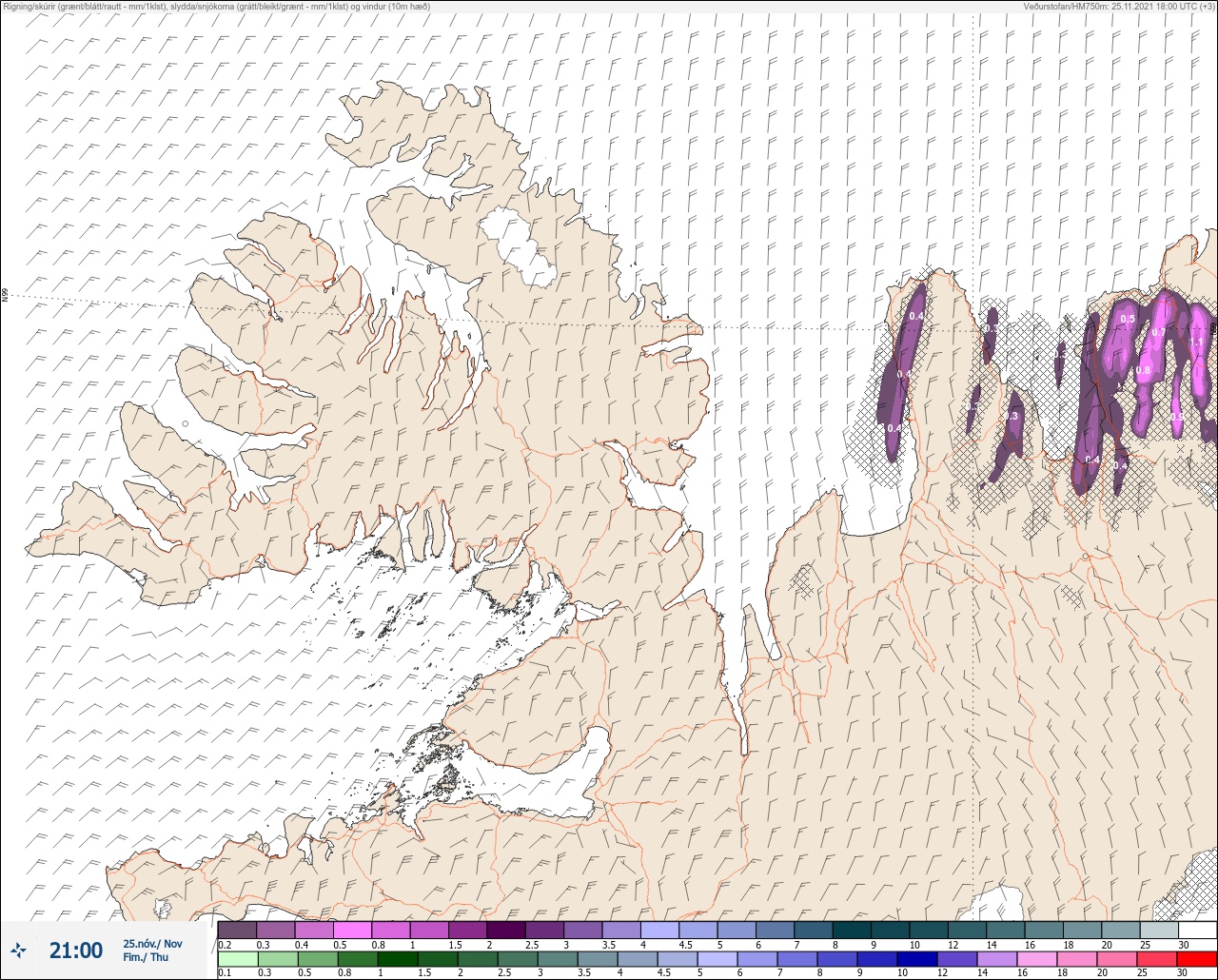Select the dark teal 9 snow legend swatch
The width and height of the screenshot is (1218, 980).
point(890,930)
